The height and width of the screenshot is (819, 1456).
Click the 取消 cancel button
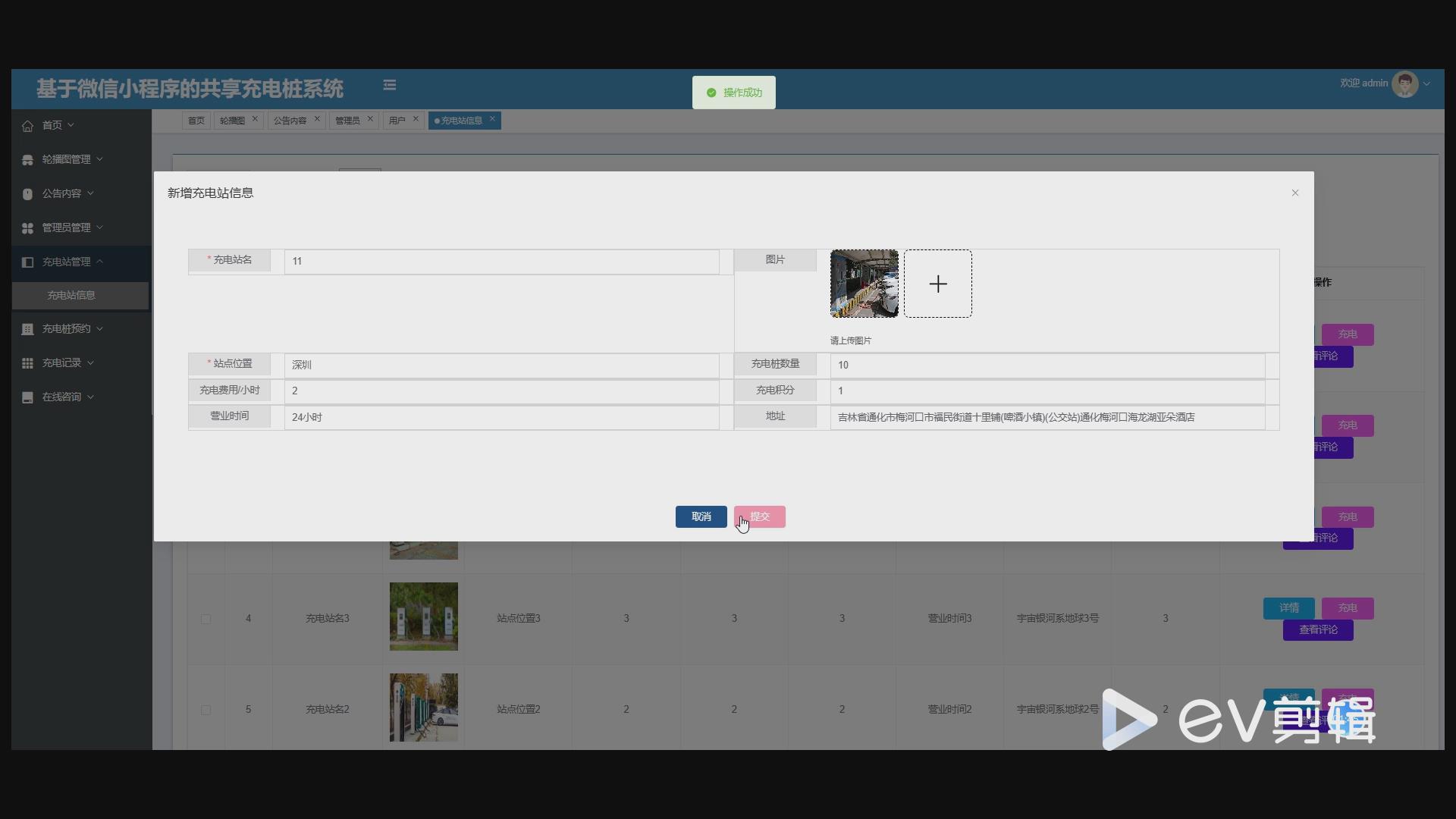pos(701,517)
